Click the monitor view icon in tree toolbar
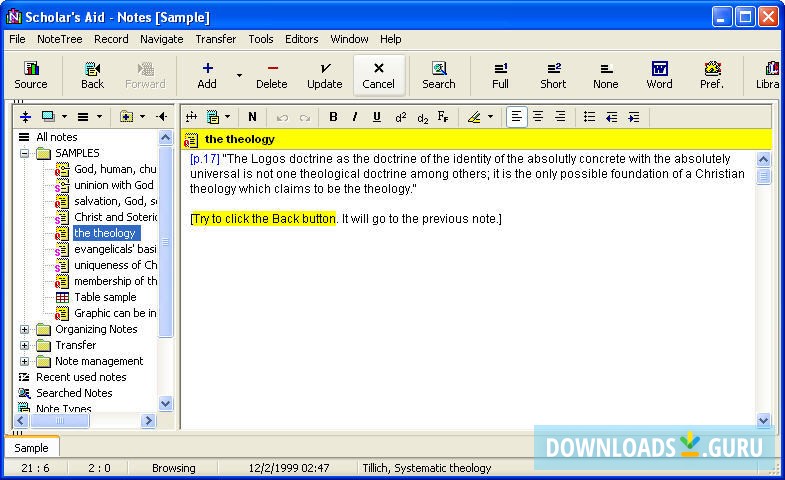 tap(49, 117)
